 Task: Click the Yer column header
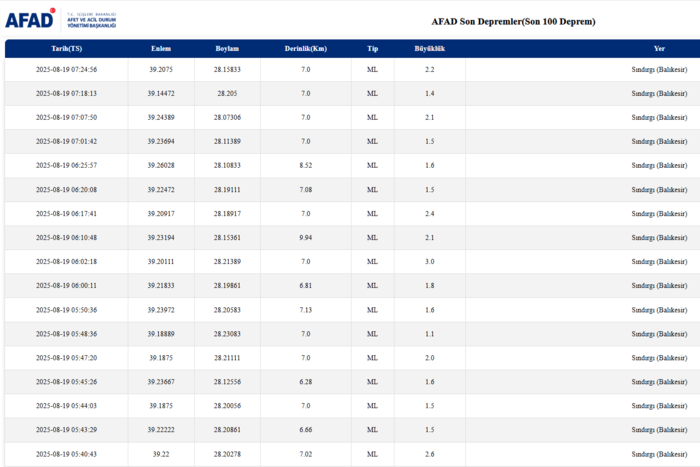(x=659, y=48)
